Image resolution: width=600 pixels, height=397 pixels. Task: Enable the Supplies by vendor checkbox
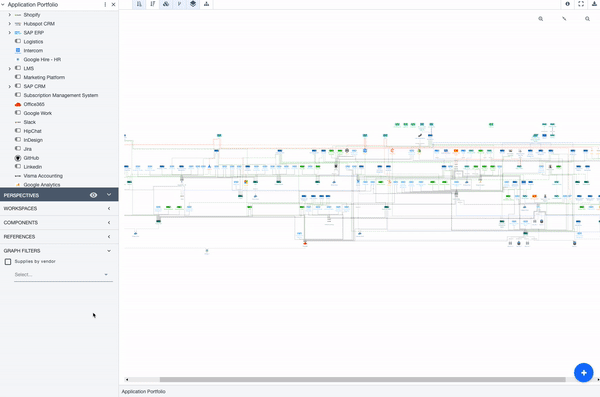coord(8,262)
